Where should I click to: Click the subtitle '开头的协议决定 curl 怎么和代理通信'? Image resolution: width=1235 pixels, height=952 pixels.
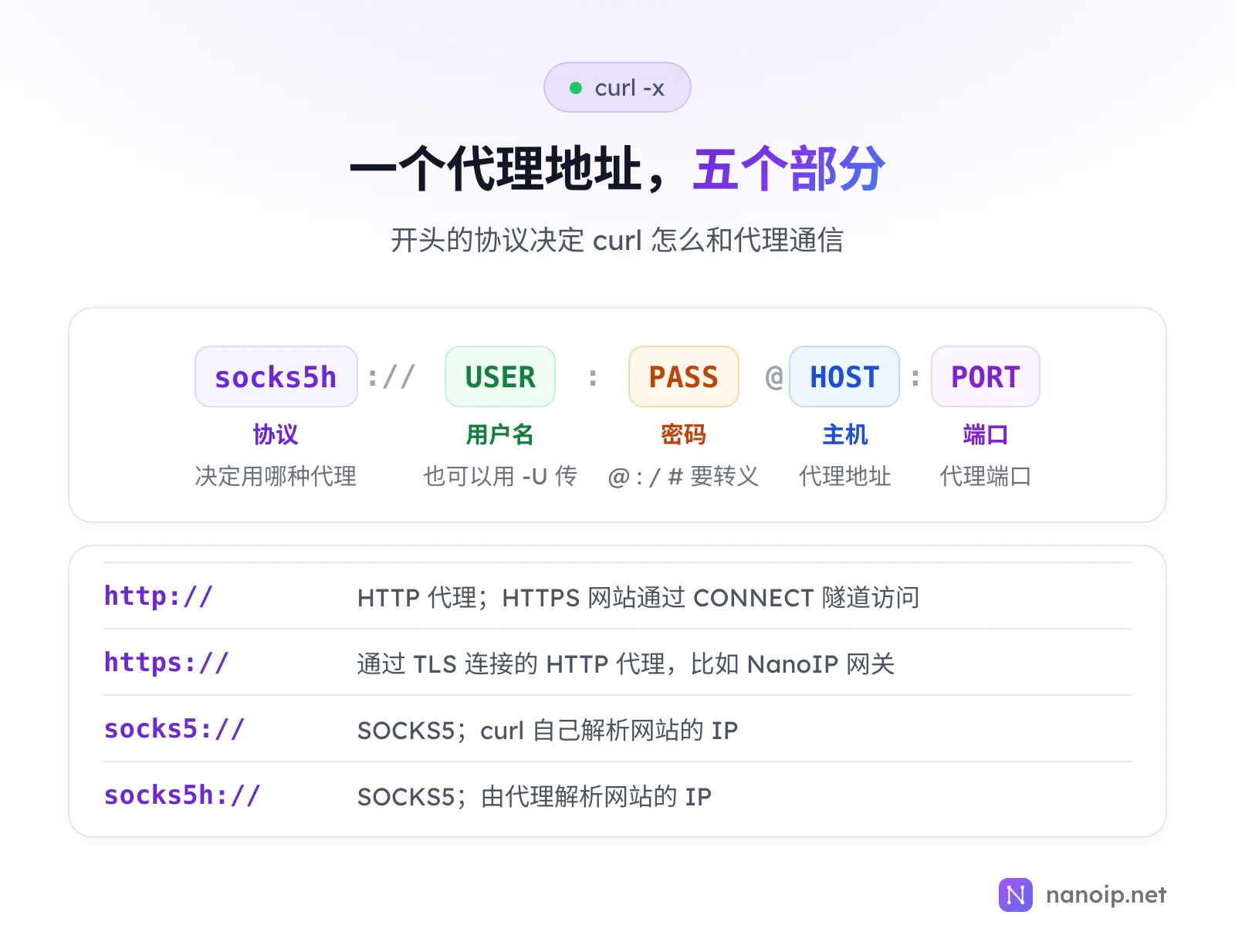(x=617, y=240)
